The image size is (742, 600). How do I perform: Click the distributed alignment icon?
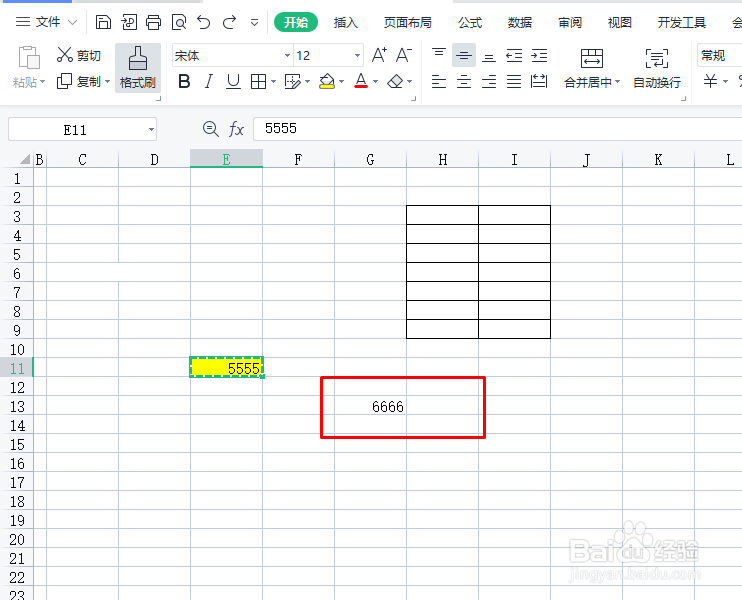tap(539, 81)
